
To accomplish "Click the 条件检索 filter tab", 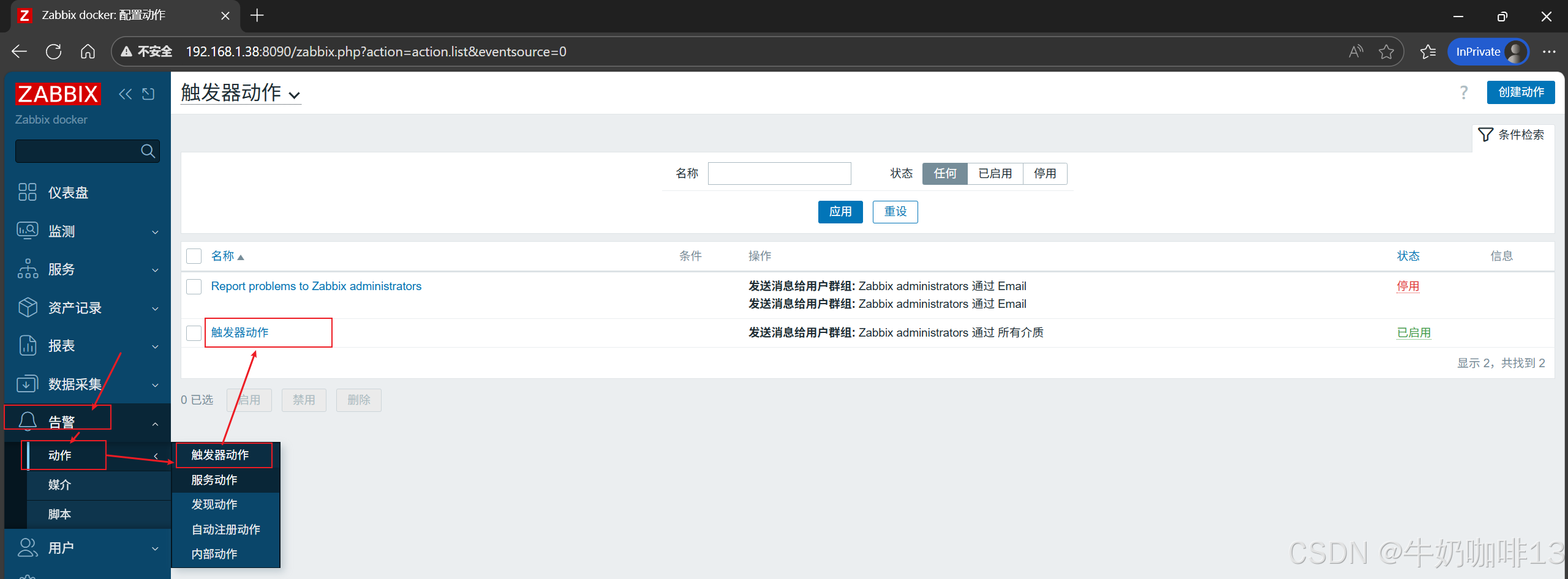I will point(1512,135).
